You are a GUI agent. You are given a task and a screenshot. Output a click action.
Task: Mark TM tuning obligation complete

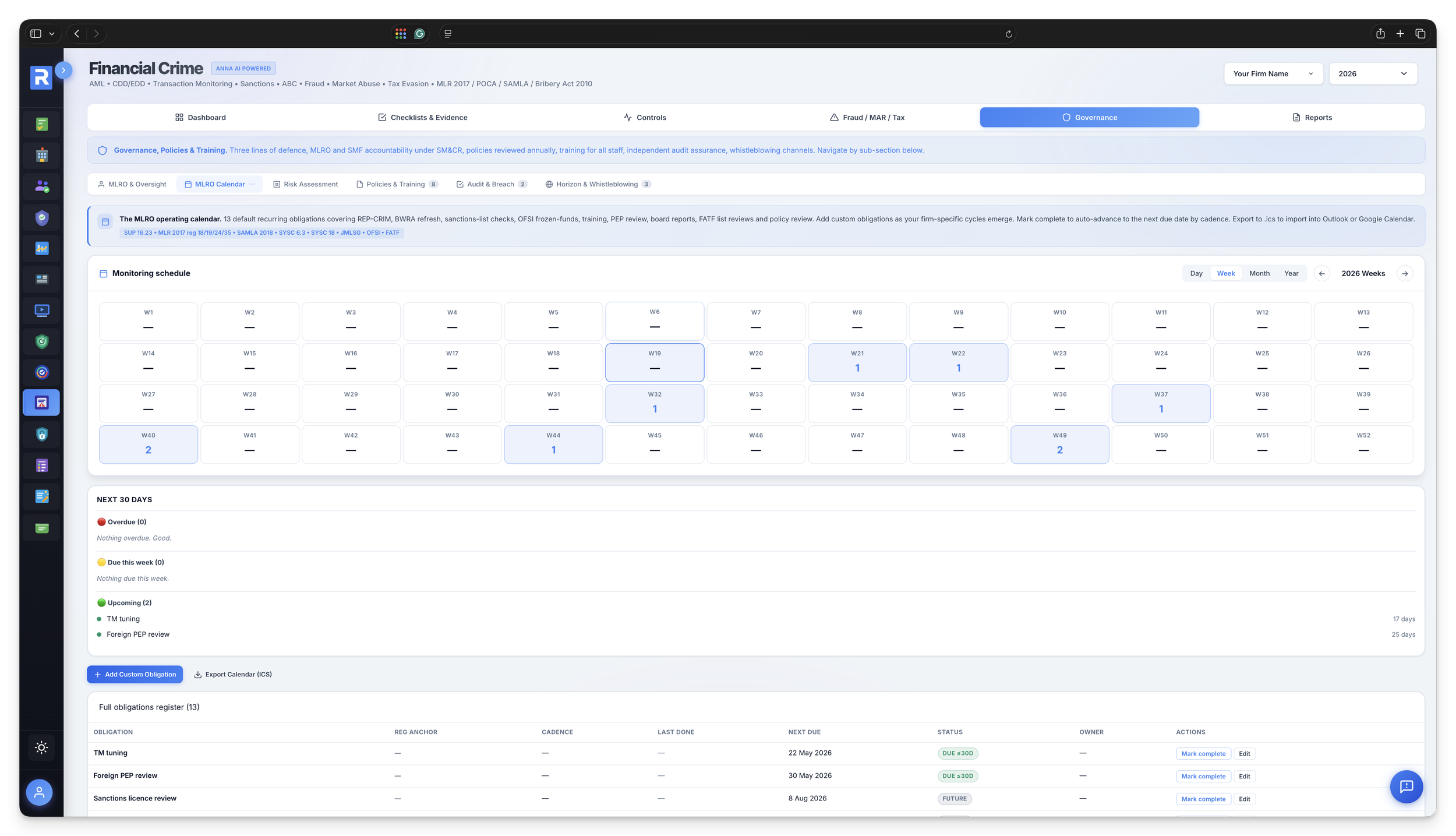(1203, 753)
